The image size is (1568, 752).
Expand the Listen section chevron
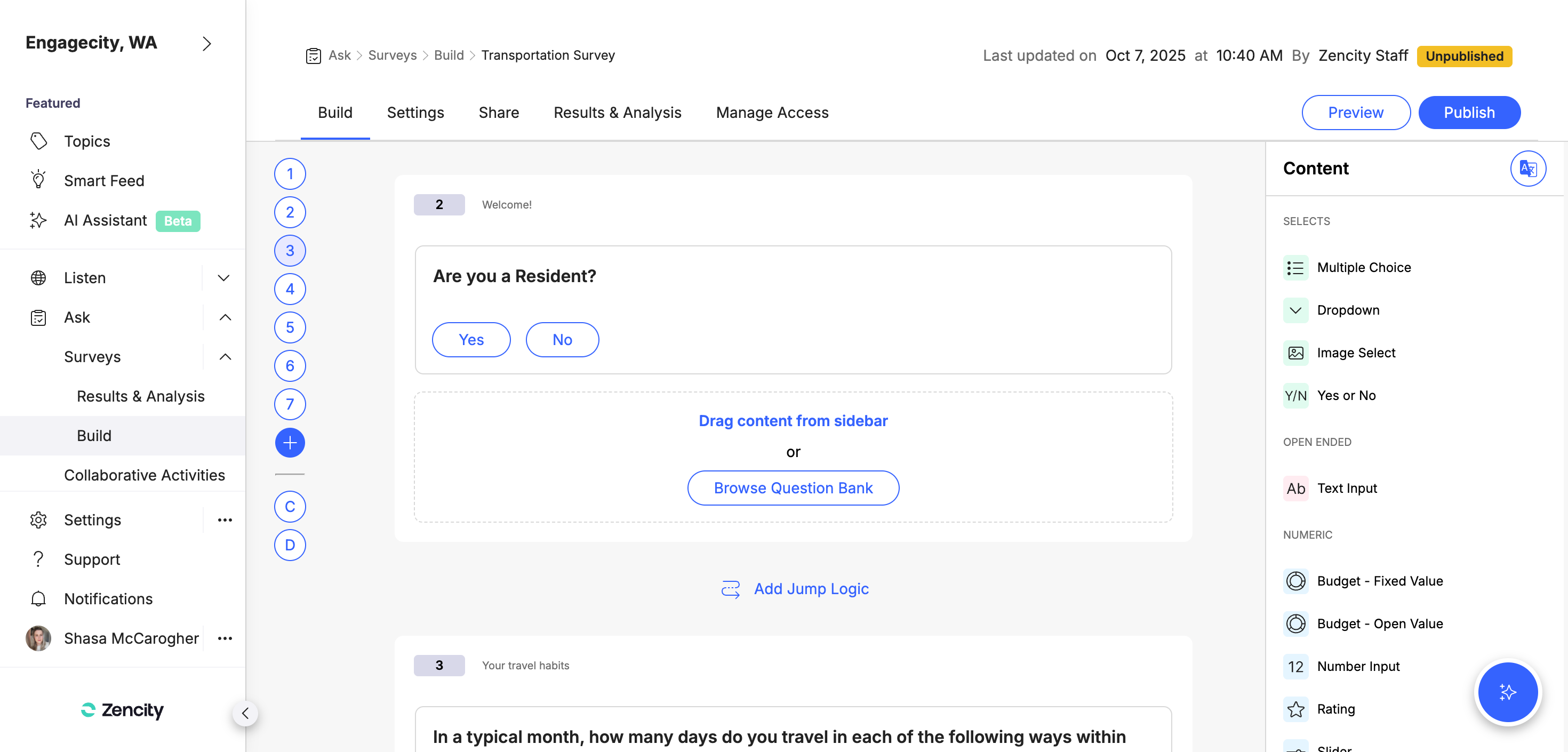pyautogui.click(x=224, y=278)
